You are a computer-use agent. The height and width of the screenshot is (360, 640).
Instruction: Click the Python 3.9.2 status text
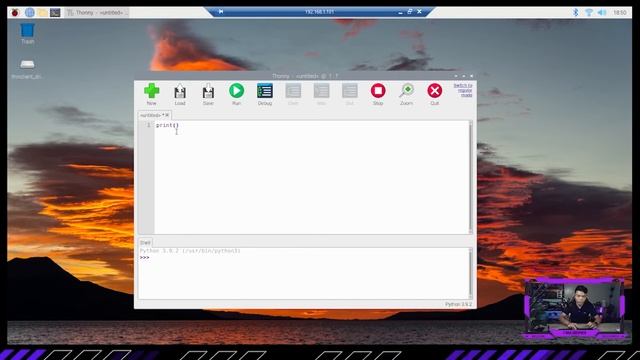point(458,304)
